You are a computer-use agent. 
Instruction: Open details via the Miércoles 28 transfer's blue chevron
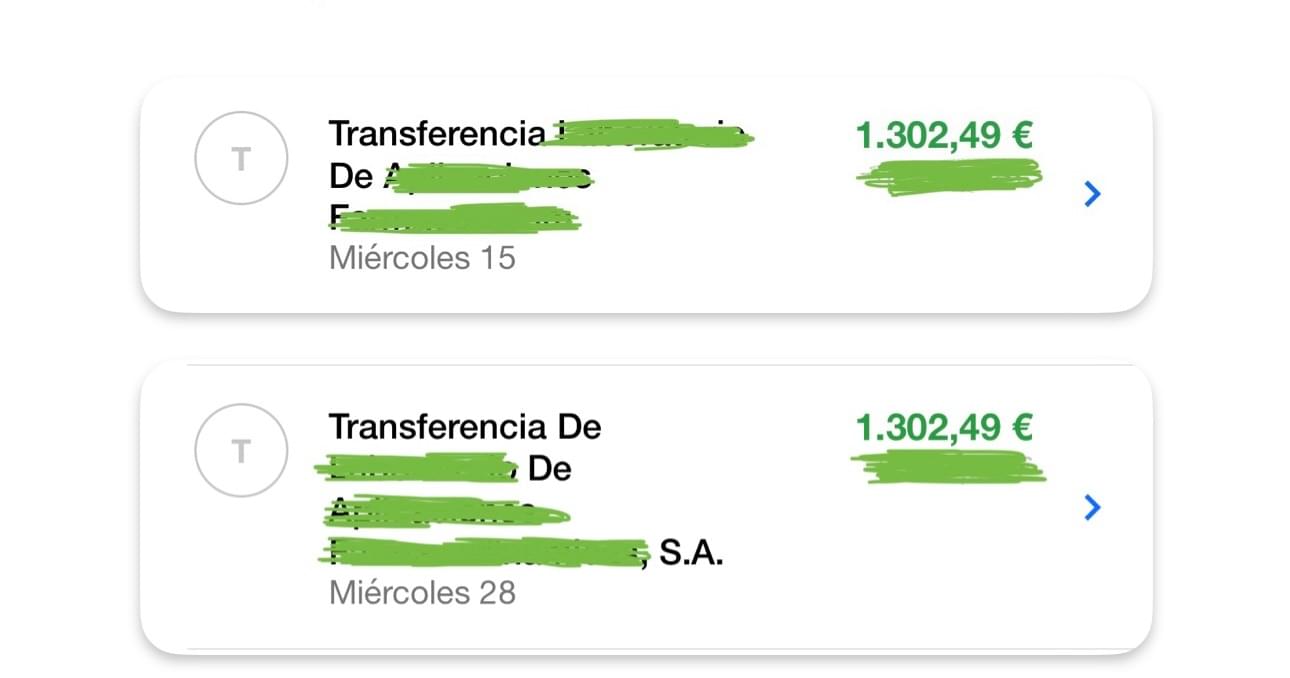point(1092,508)
